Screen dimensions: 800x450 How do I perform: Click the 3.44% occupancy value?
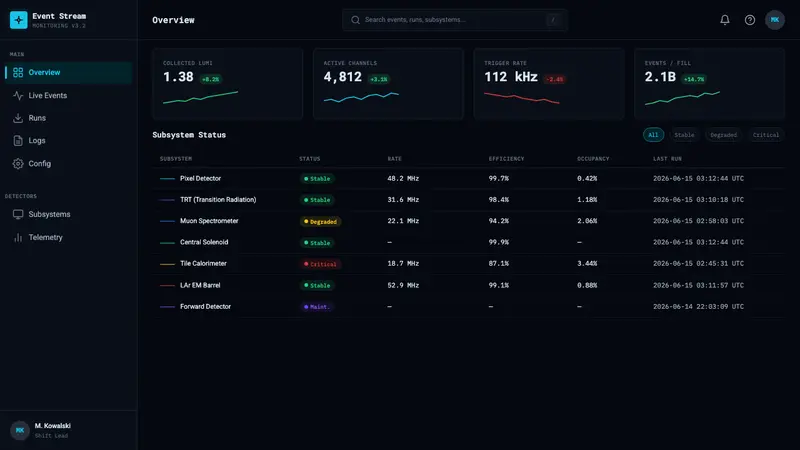[x=587, y=264]
